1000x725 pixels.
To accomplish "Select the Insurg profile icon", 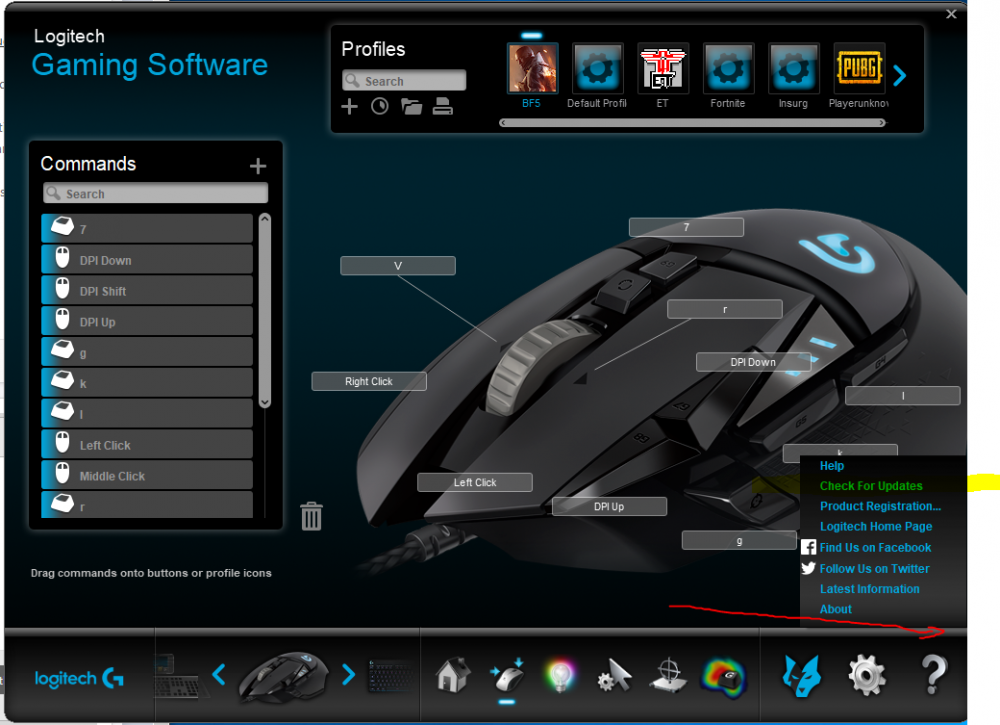I will [793, 68].
